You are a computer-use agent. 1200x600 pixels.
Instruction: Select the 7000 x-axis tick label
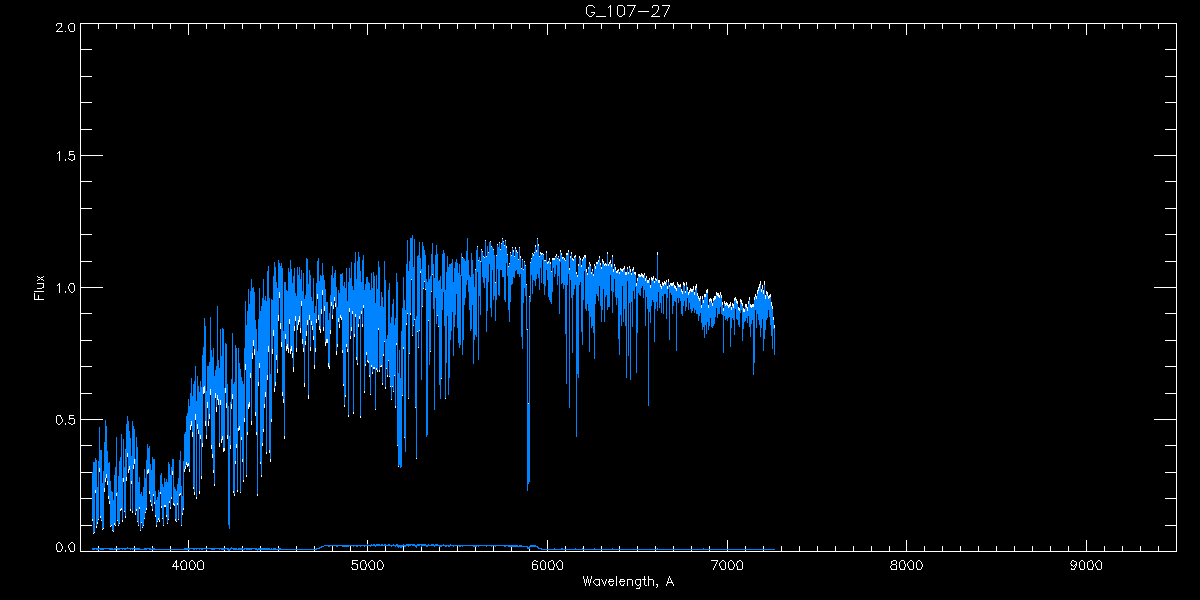click(727, 565)
